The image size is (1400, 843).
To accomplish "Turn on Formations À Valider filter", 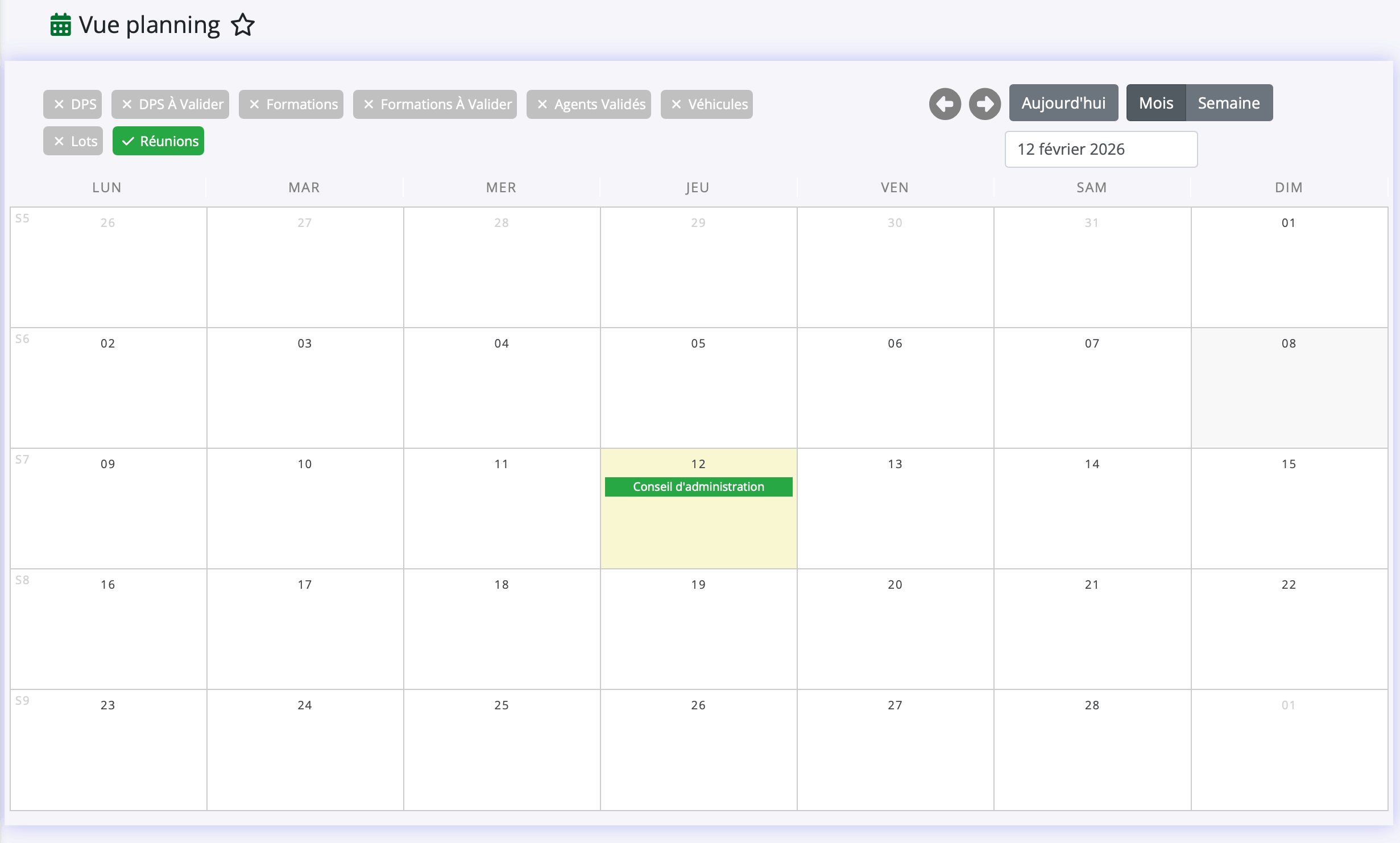I will (x=435, y=104).
